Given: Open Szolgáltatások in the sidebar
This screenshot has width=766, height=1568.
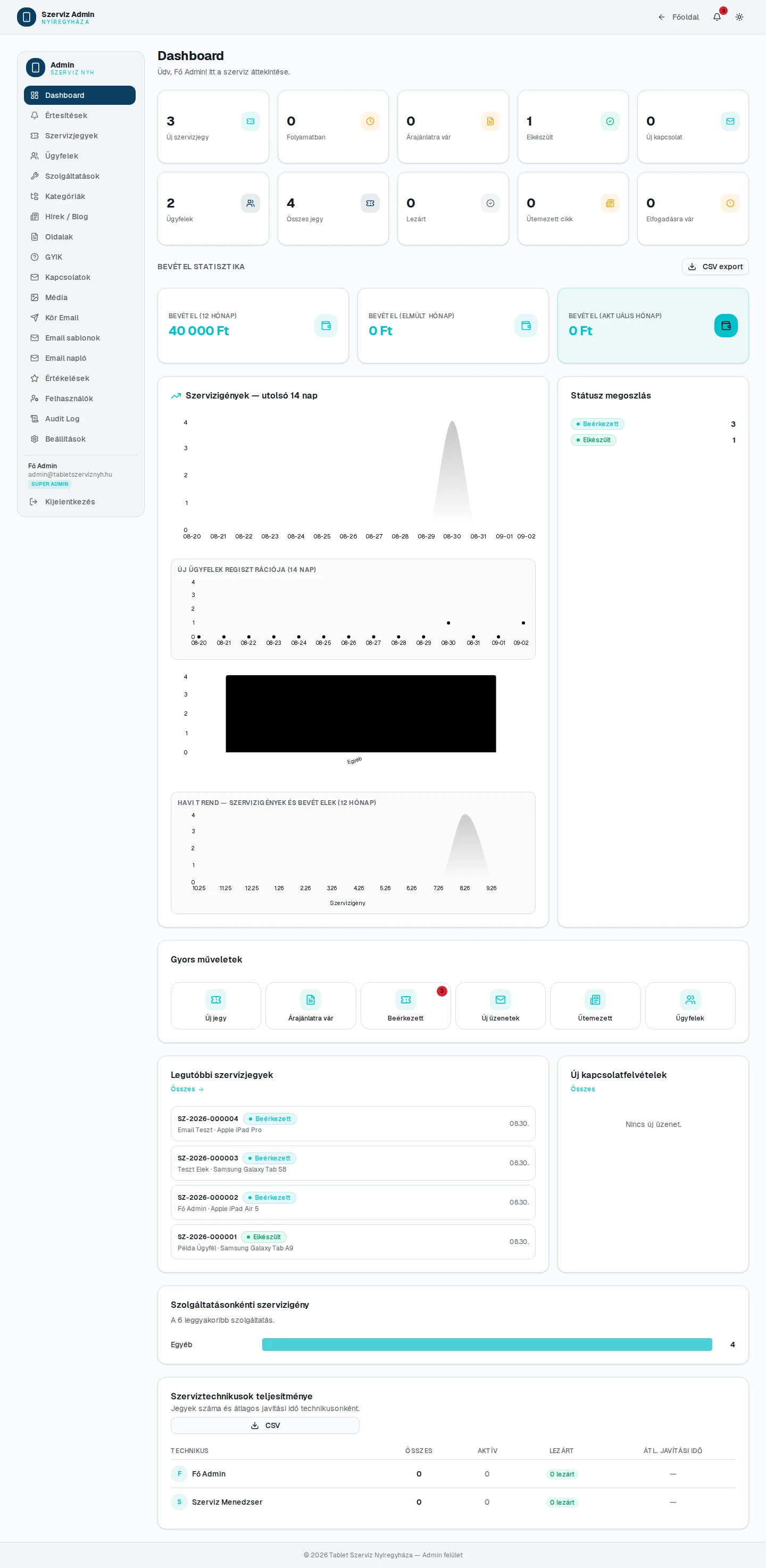Looking at the screenshot, I should click(x=80, y=176).
